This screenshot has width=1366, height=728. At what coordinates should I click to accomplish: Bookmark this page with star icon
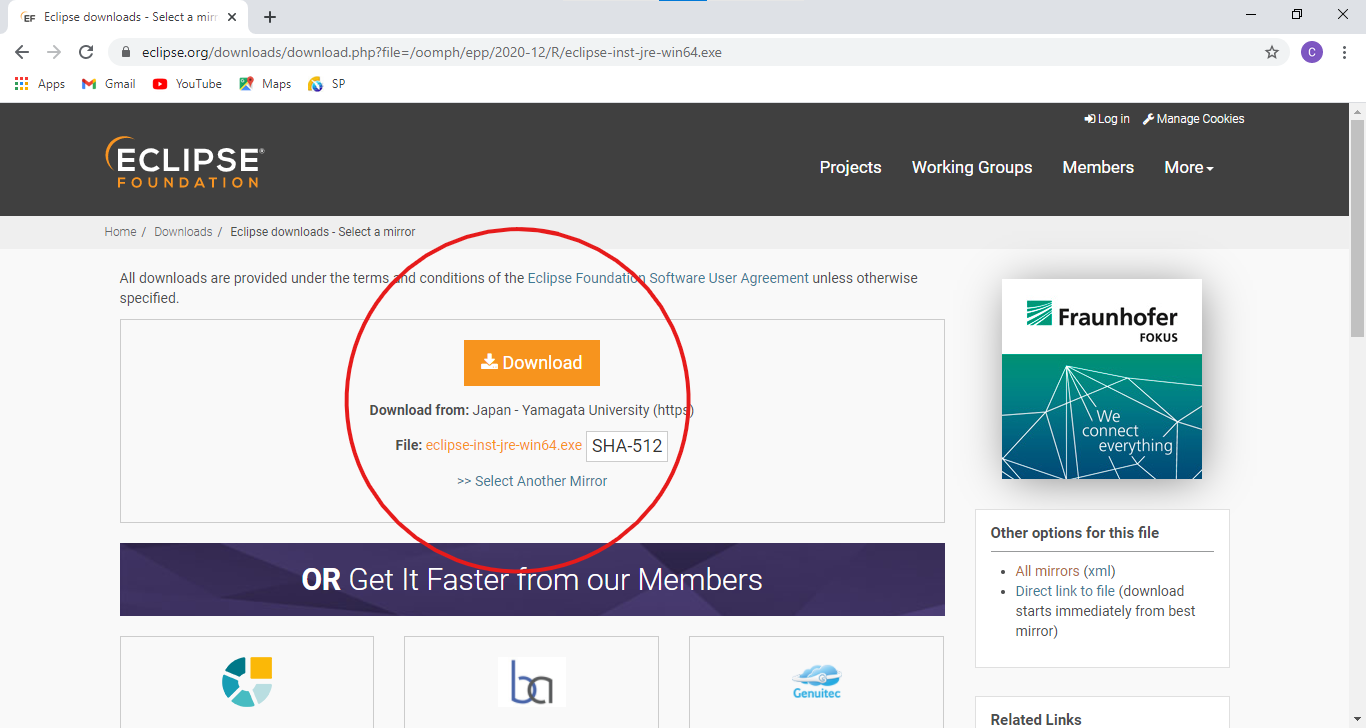coord(1272,52)
